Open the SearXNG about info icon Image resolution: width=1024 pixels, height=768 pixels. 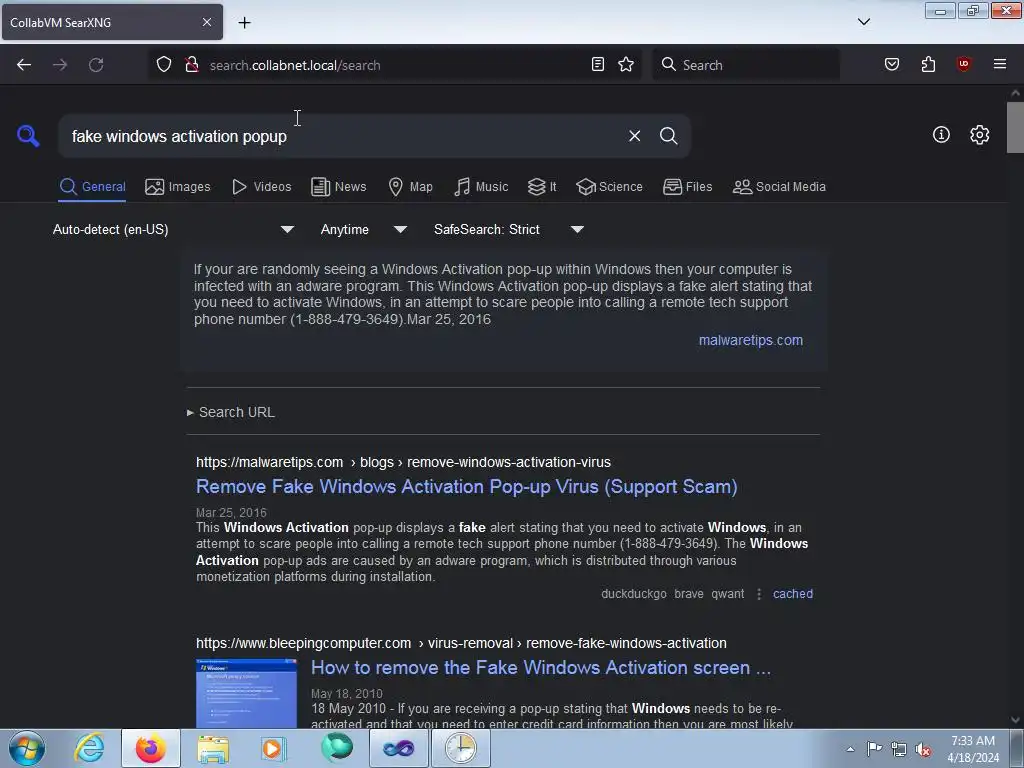click(941, 135)
